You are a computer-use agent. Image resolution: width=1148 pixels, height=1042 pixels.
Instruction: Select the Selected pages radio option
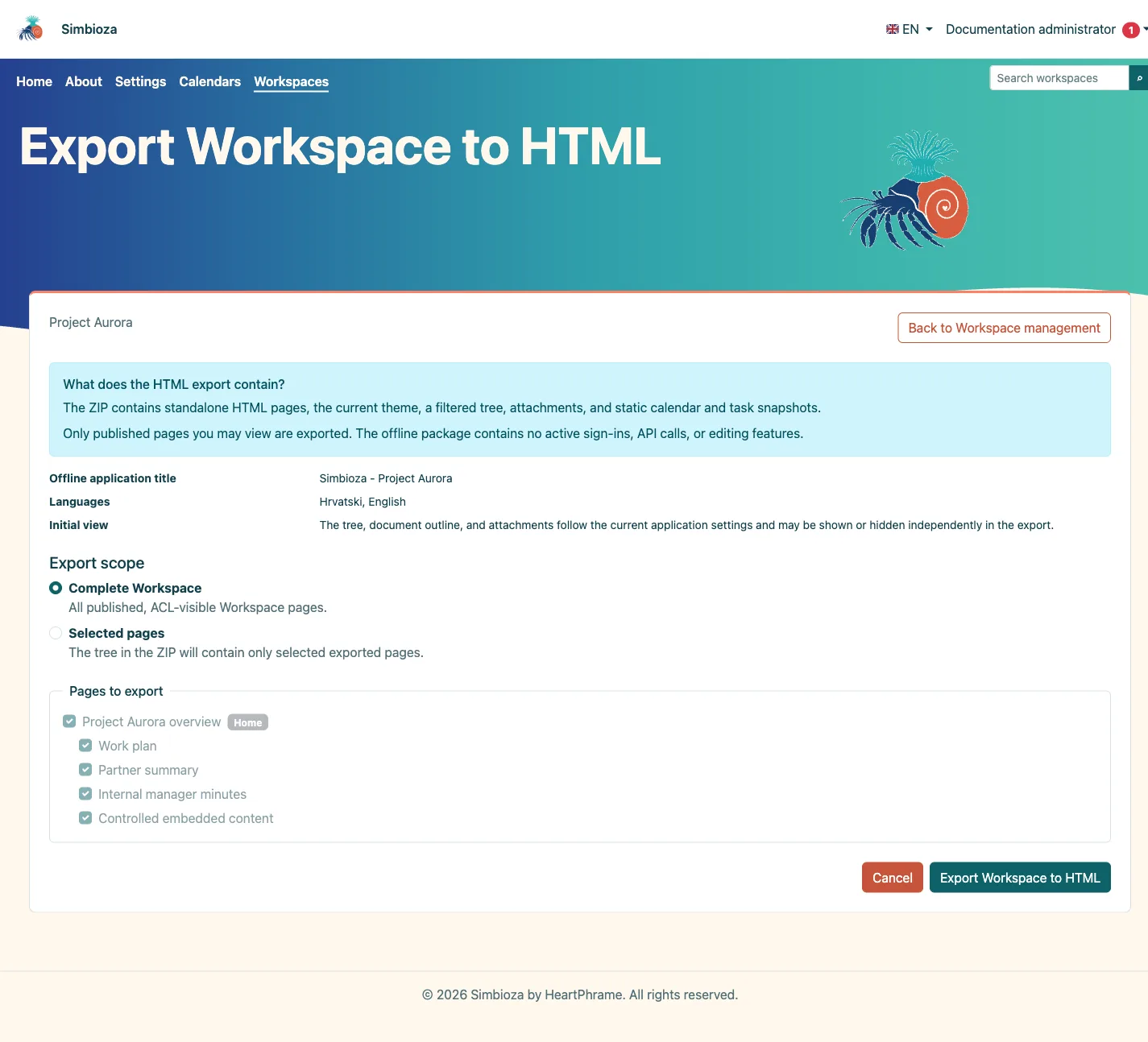coord(56,633)
